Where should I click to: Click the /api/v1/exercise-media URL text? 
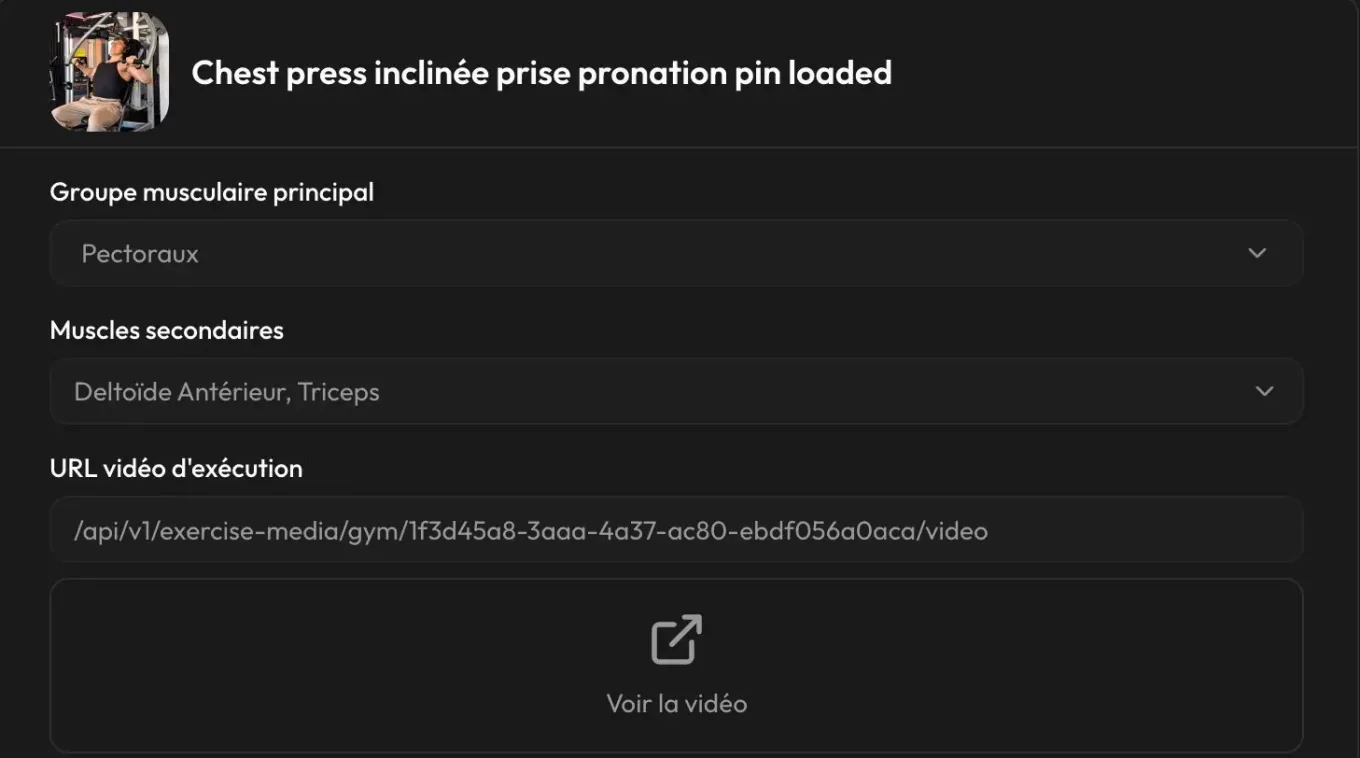pos(209,531)
